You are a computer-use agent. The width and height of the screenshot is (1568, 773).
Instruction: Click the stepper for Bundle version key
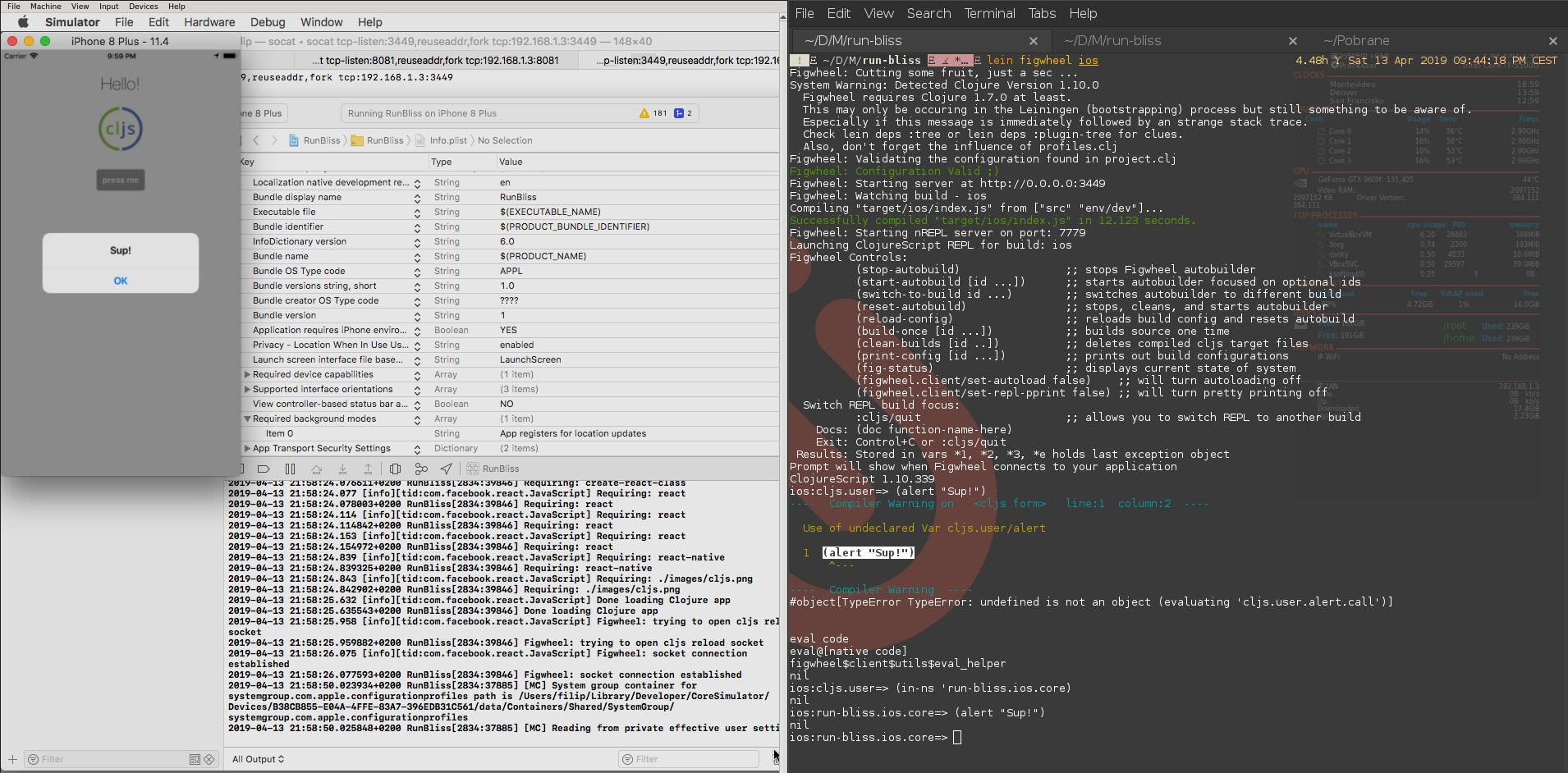(x=417, y=316)
